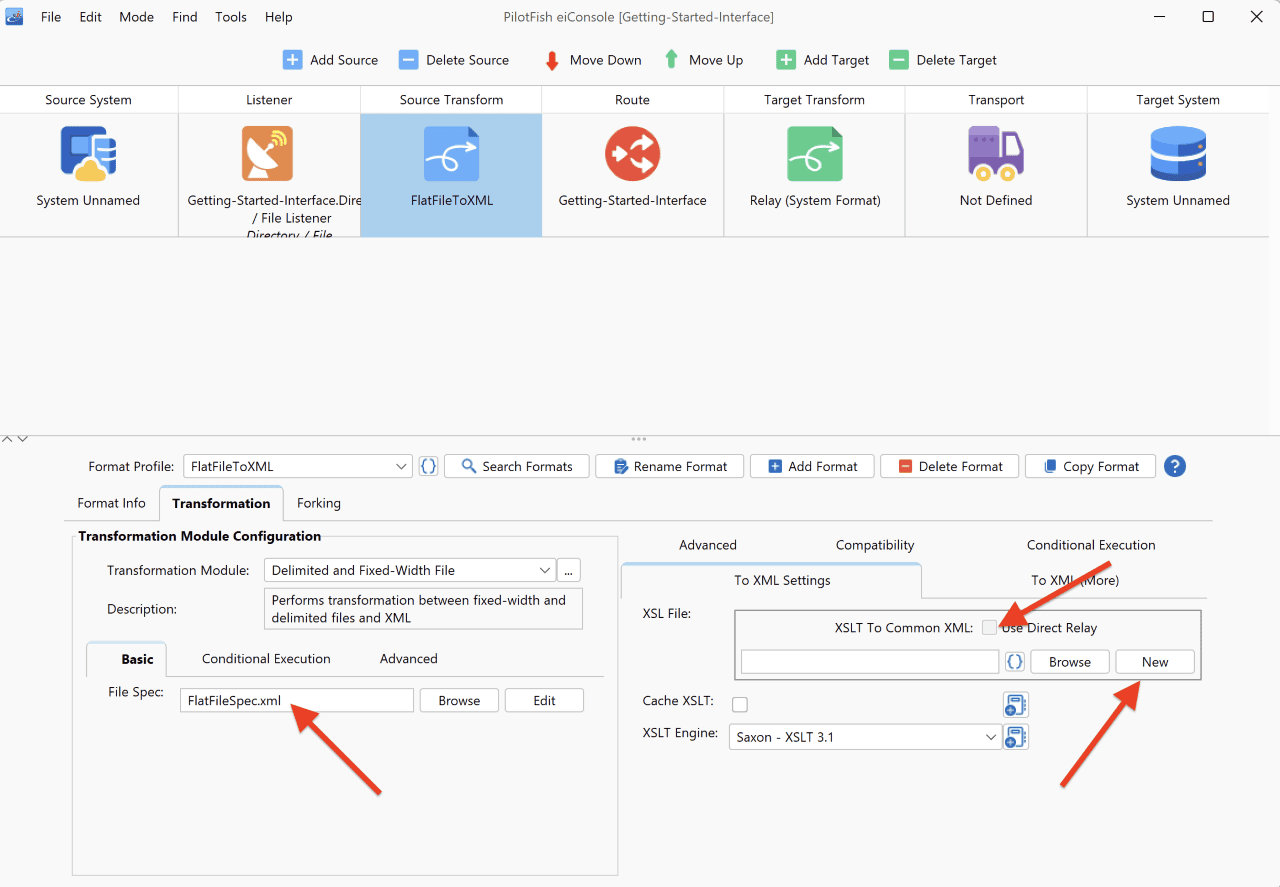Open the Format Profile dropdown
1280x887 pixels.
[x=298, y=466]
